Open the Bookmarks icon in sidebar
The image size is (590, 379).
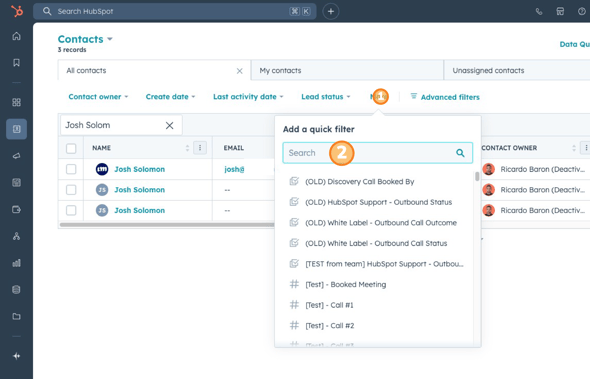pos(16,62)
